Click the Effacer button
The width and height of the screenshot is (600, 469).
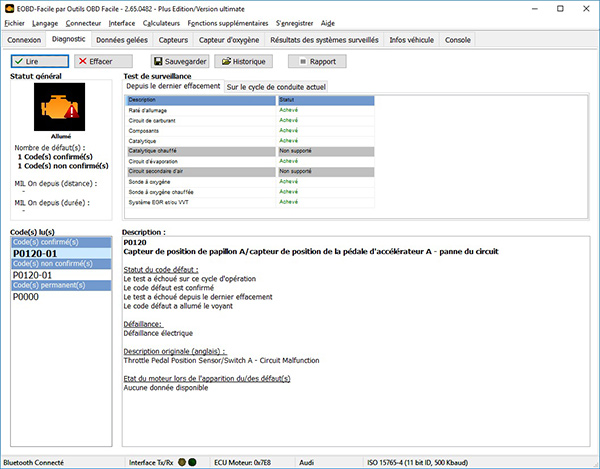coord(103,61)
